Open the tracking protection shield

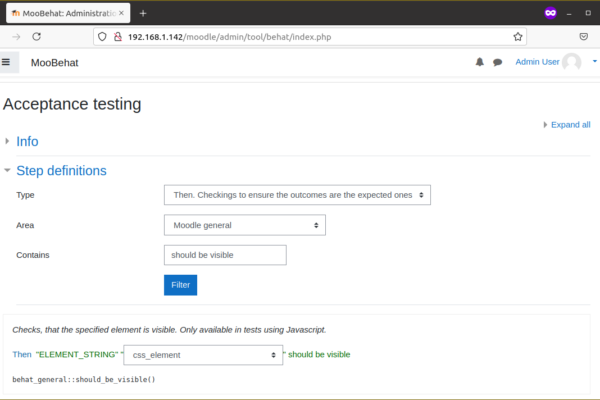102,37
